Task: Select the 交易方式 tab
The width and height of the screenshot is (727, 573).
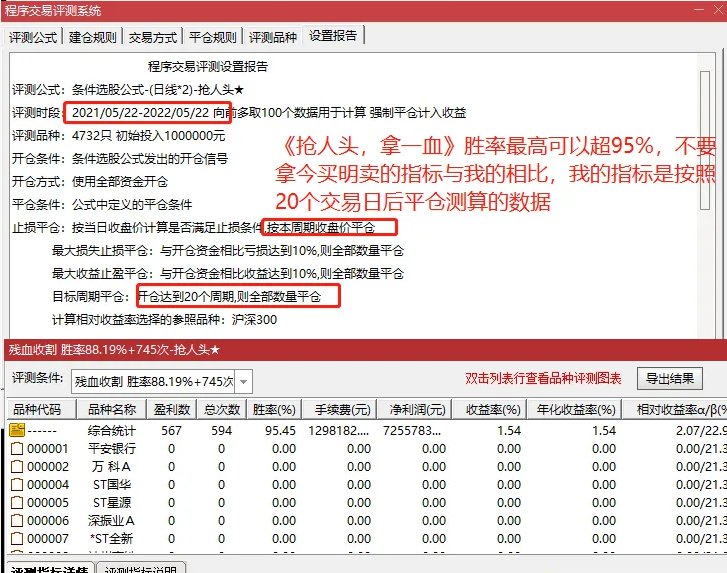Action: (x=153, y=37)
